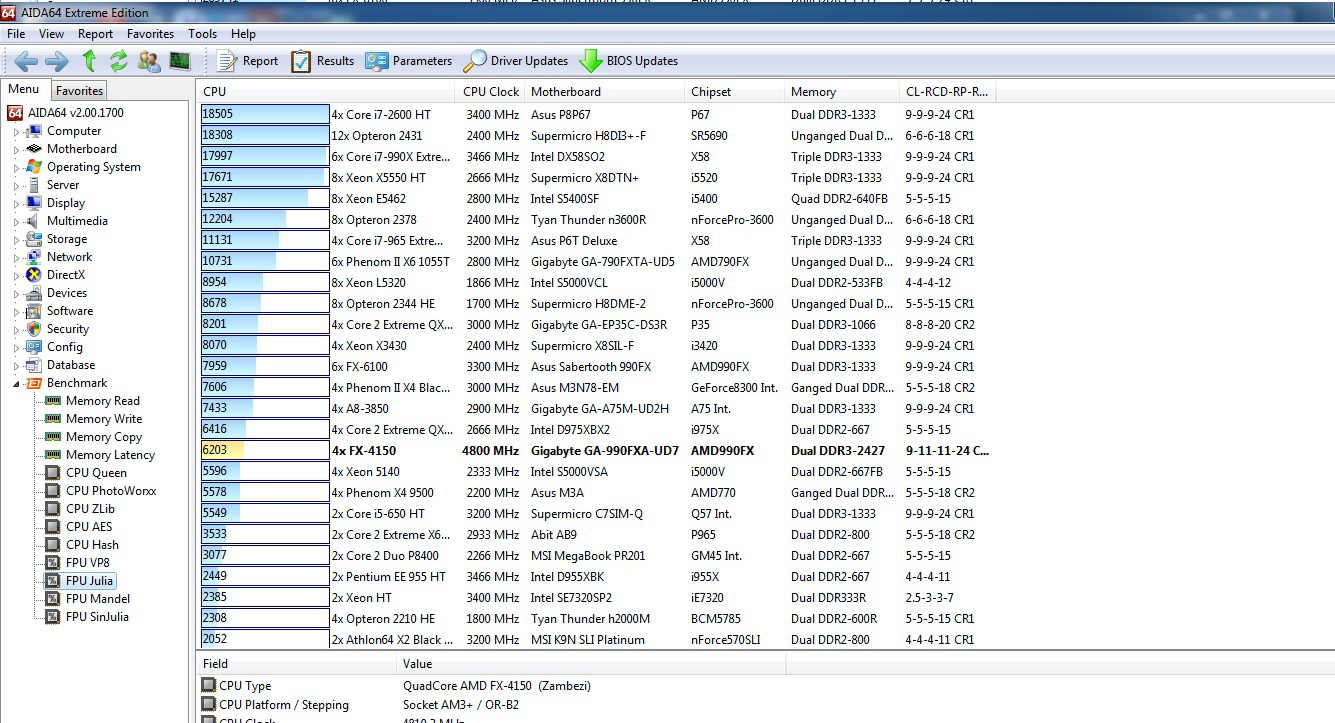Image resolution: width=1335 pixels, height=723 pixels.
Task: Select the Storage icon in the tree
Action: [34, 239]
